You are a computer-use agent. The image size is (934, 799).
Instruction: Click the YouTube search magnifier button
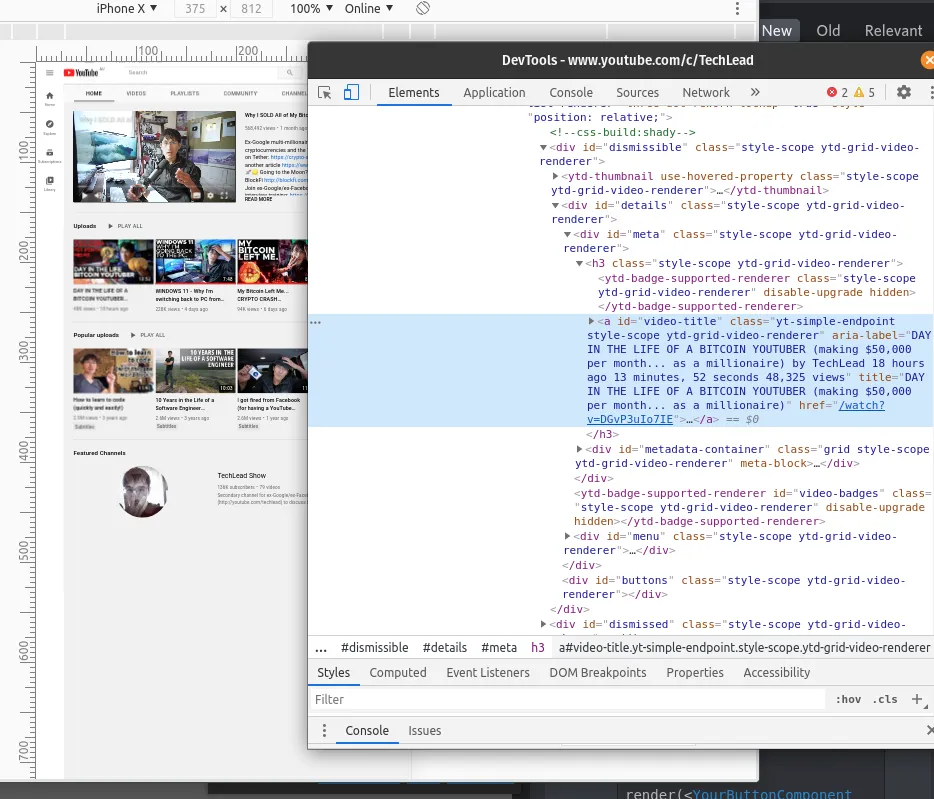pyautogui.click(x=289, y=72)
